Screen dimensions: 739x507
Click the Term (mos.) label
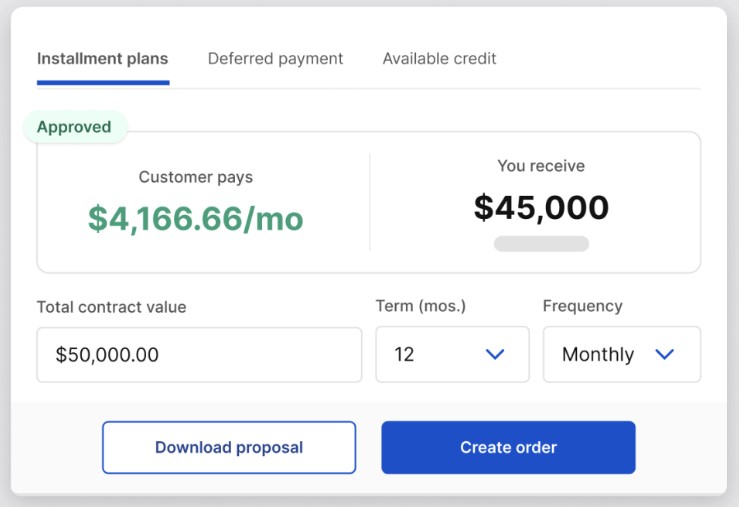[421, 306]
